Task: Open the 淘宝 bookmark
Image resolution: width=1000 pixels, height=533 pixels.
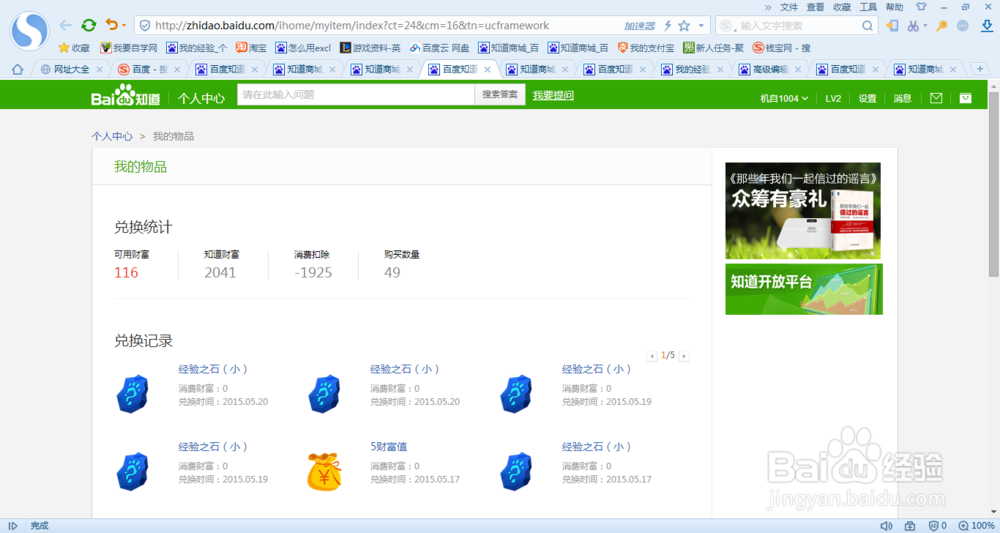Action: [251, 48]
